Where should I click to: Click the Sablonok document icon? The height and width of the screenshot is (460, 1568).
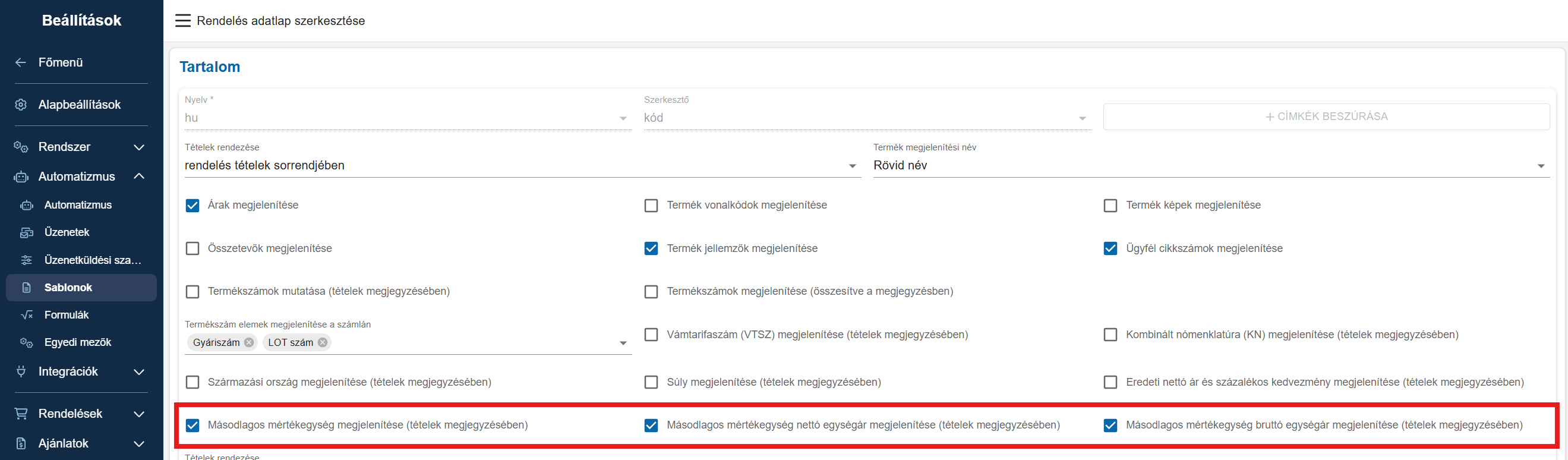[x=27, y=287]
